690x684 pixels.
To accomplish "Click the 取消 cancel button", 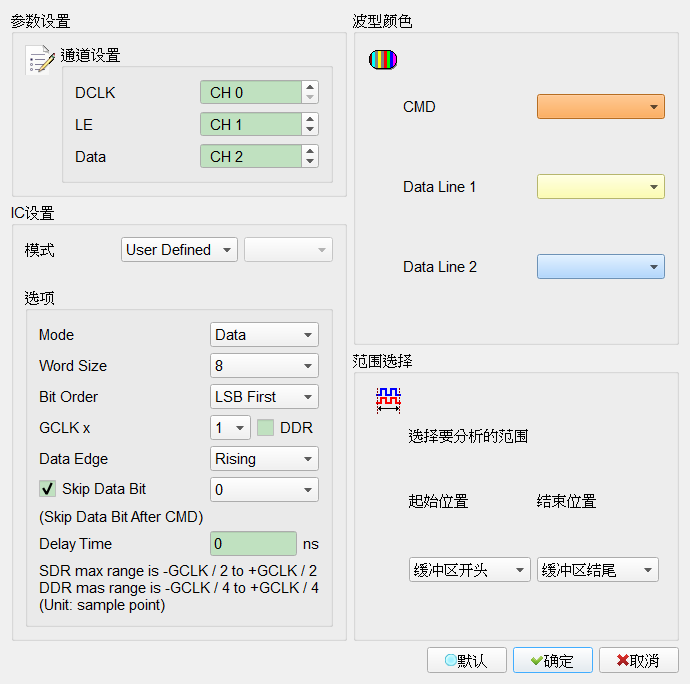I will tap(639, 660).
